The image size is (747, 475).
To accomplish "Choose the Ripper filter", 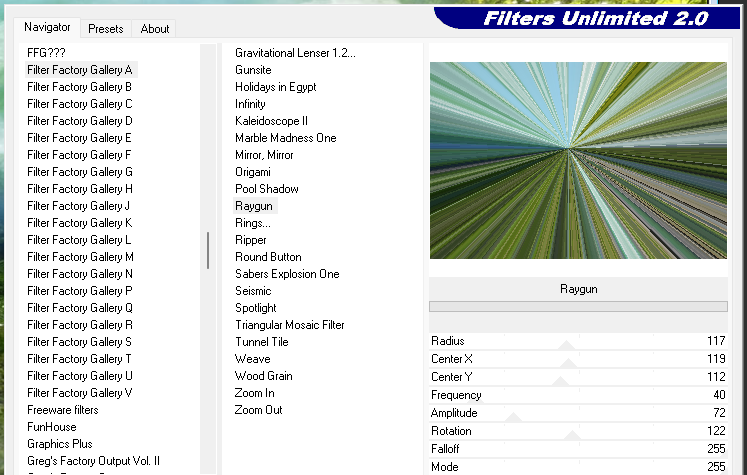I will [251, 240].
